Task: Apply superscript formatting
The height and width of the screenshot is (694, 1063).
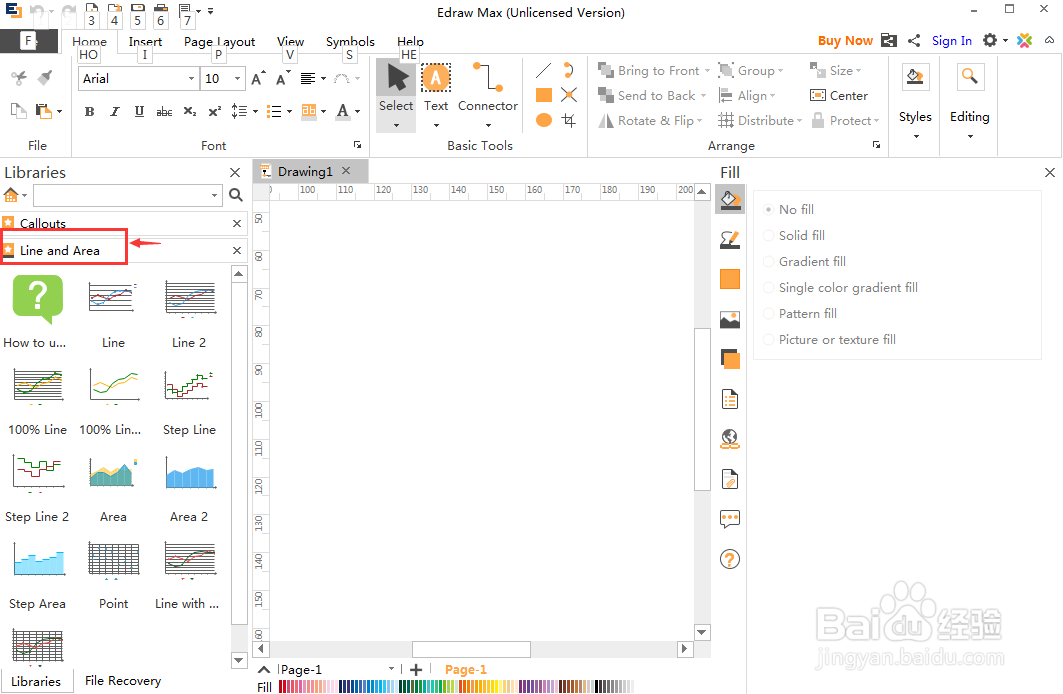Action: tap(214, 112)
